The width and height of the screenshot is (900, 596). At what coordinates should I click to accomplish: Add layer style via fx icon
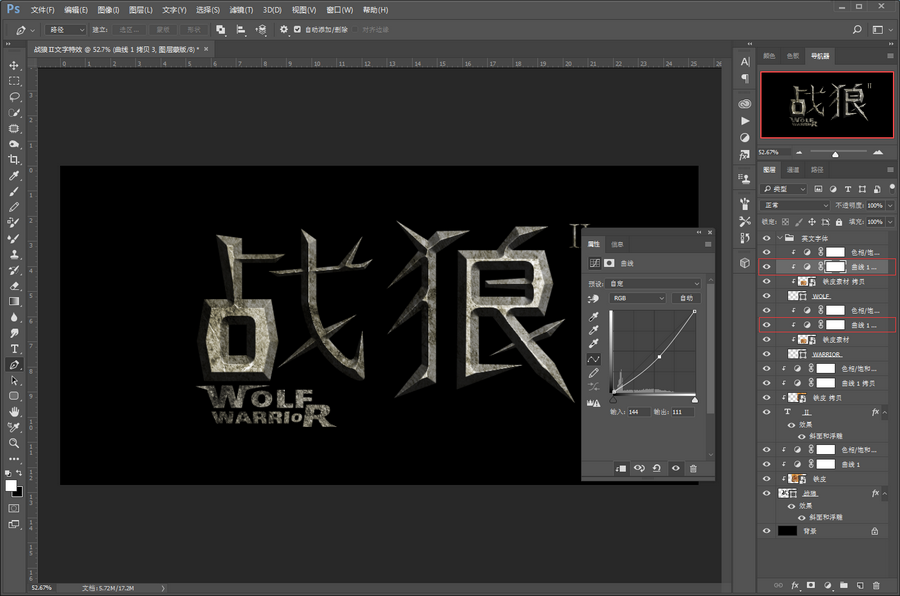coord(795,585)
